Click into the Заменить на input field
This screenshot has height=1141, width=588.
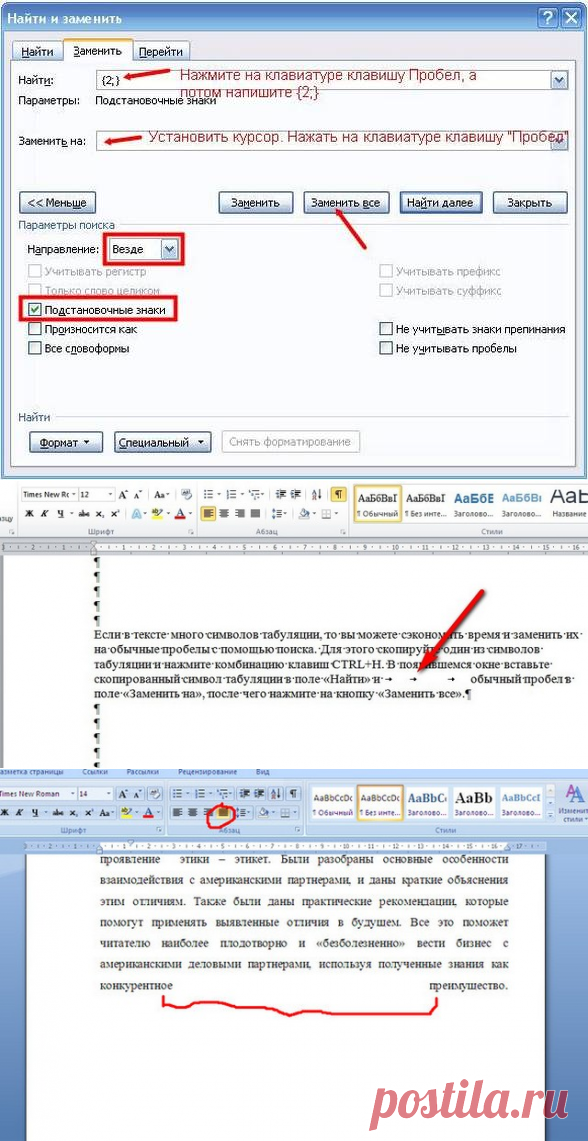pyautogui.click(x=331, y=141)
